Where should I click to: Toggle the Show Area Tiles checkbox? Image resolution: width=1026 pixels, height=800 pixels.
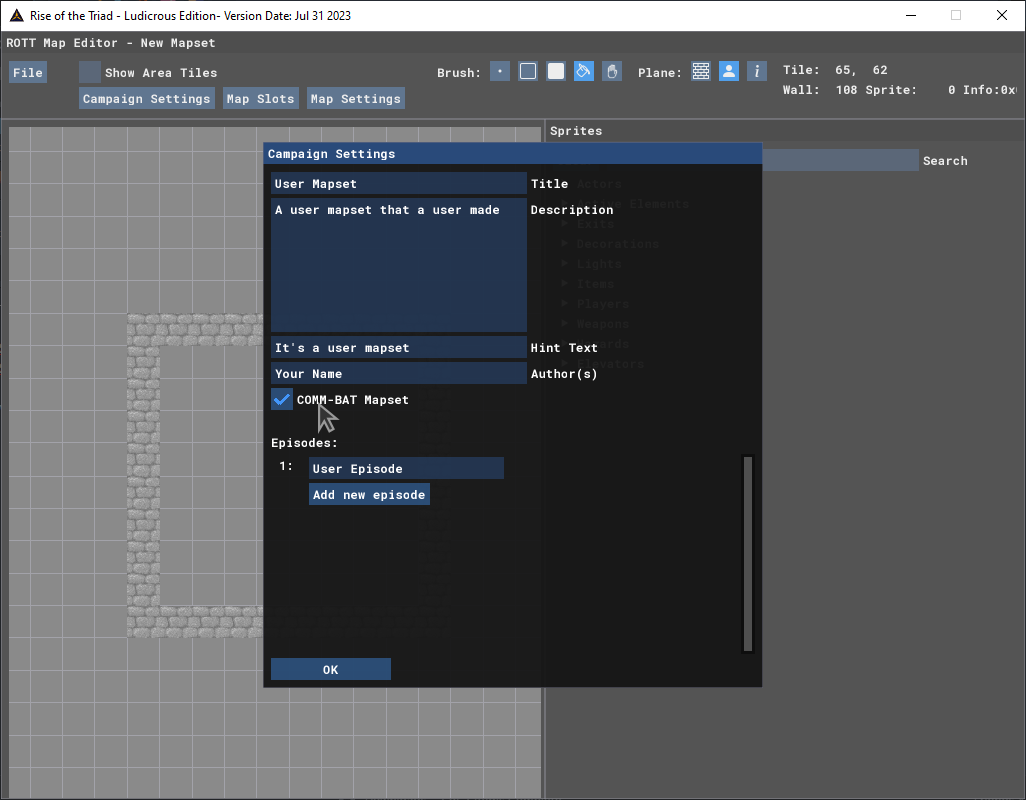(90, 73)
